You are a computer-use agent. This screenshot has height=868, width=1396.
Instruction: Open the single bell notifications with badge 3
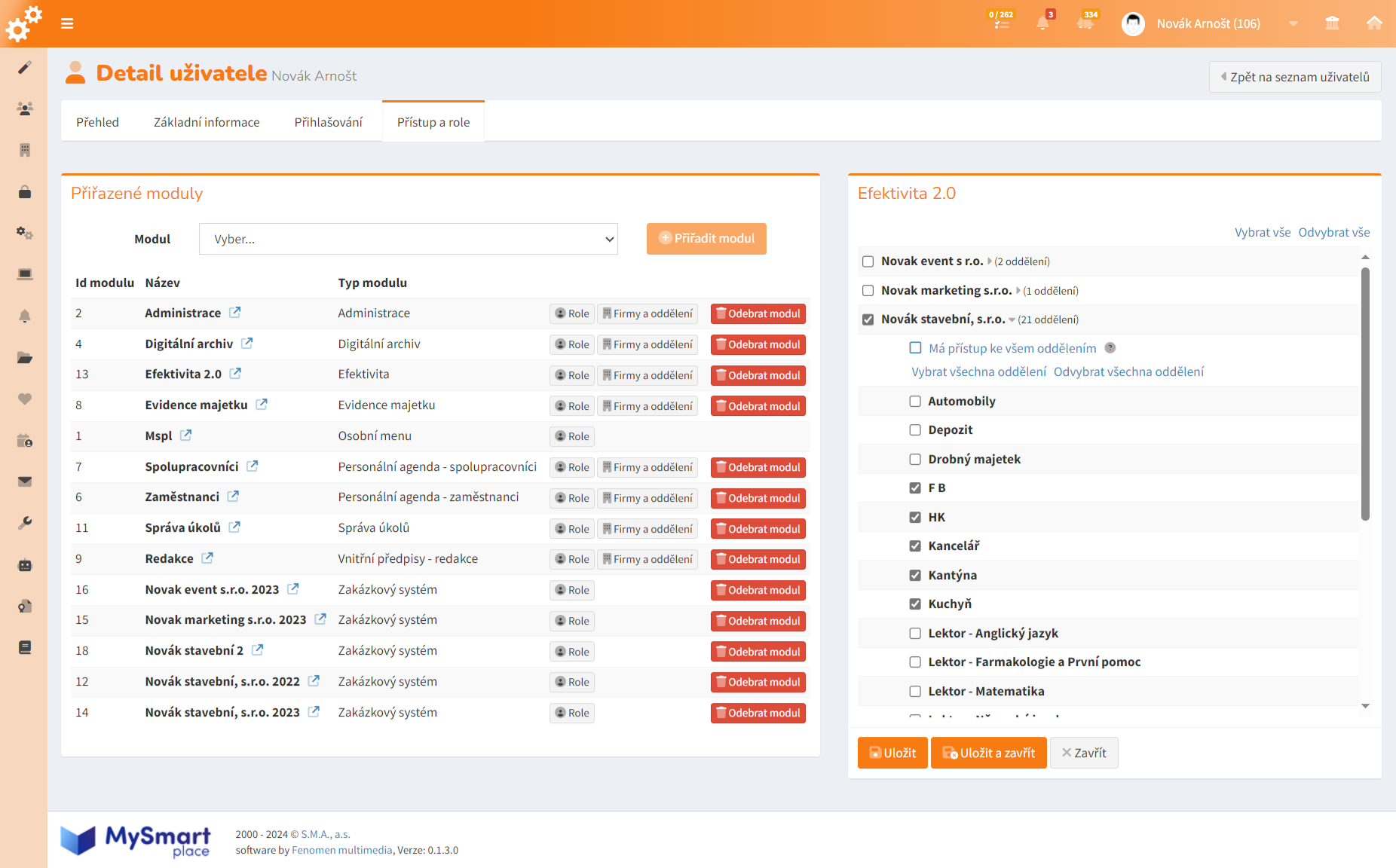pos(1044,21)
